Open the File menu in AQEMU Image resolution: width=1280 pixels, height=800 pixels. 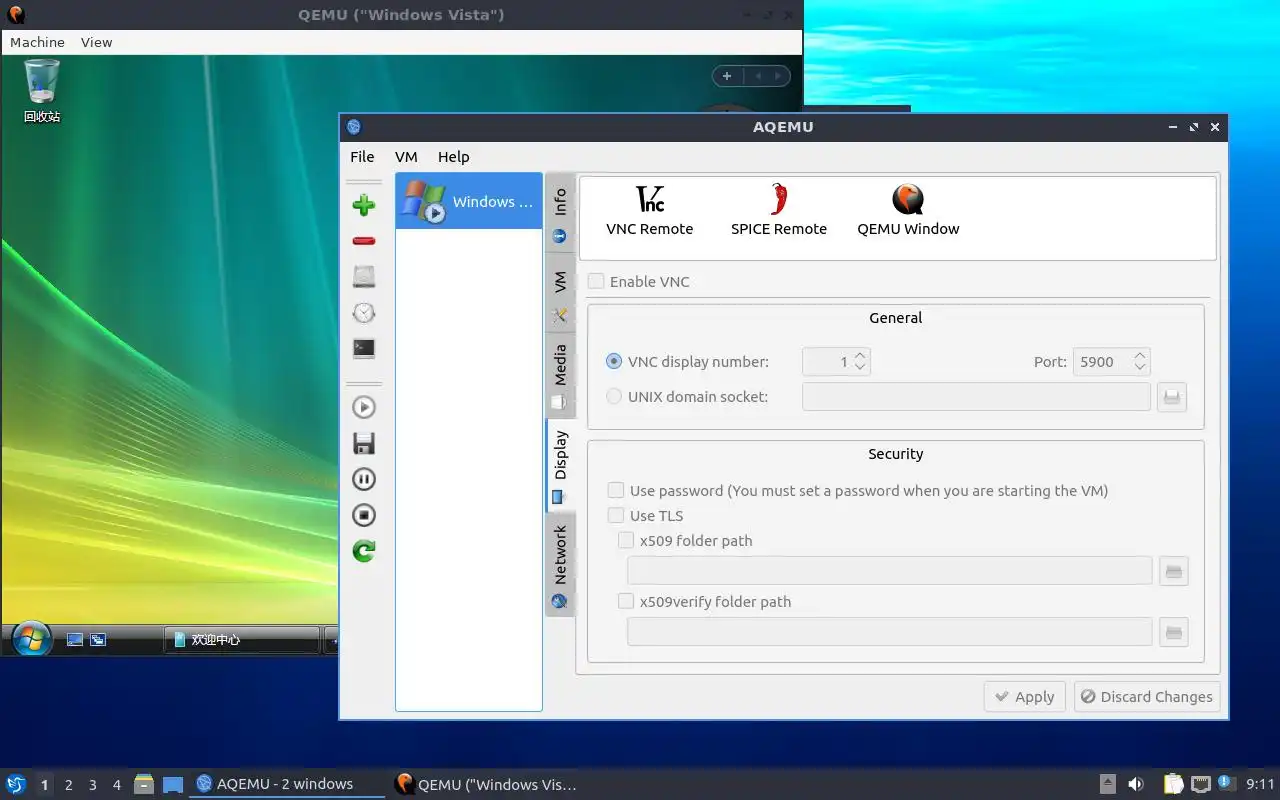point(362,157)
